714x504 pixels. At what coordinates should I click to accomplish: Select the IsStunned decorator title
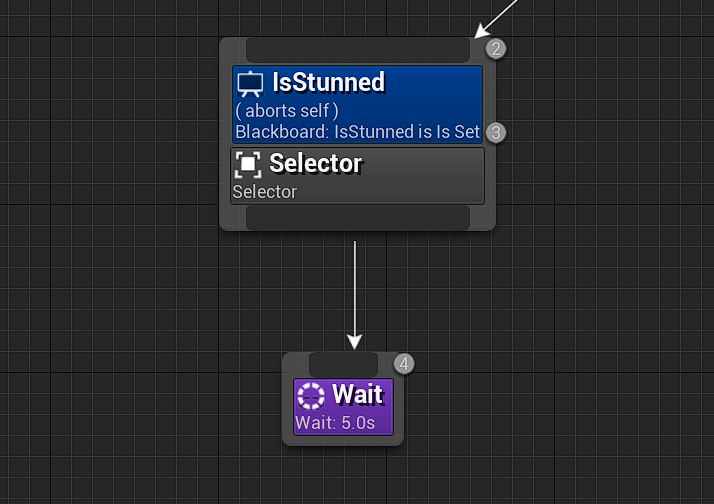(x=328, y=82)
